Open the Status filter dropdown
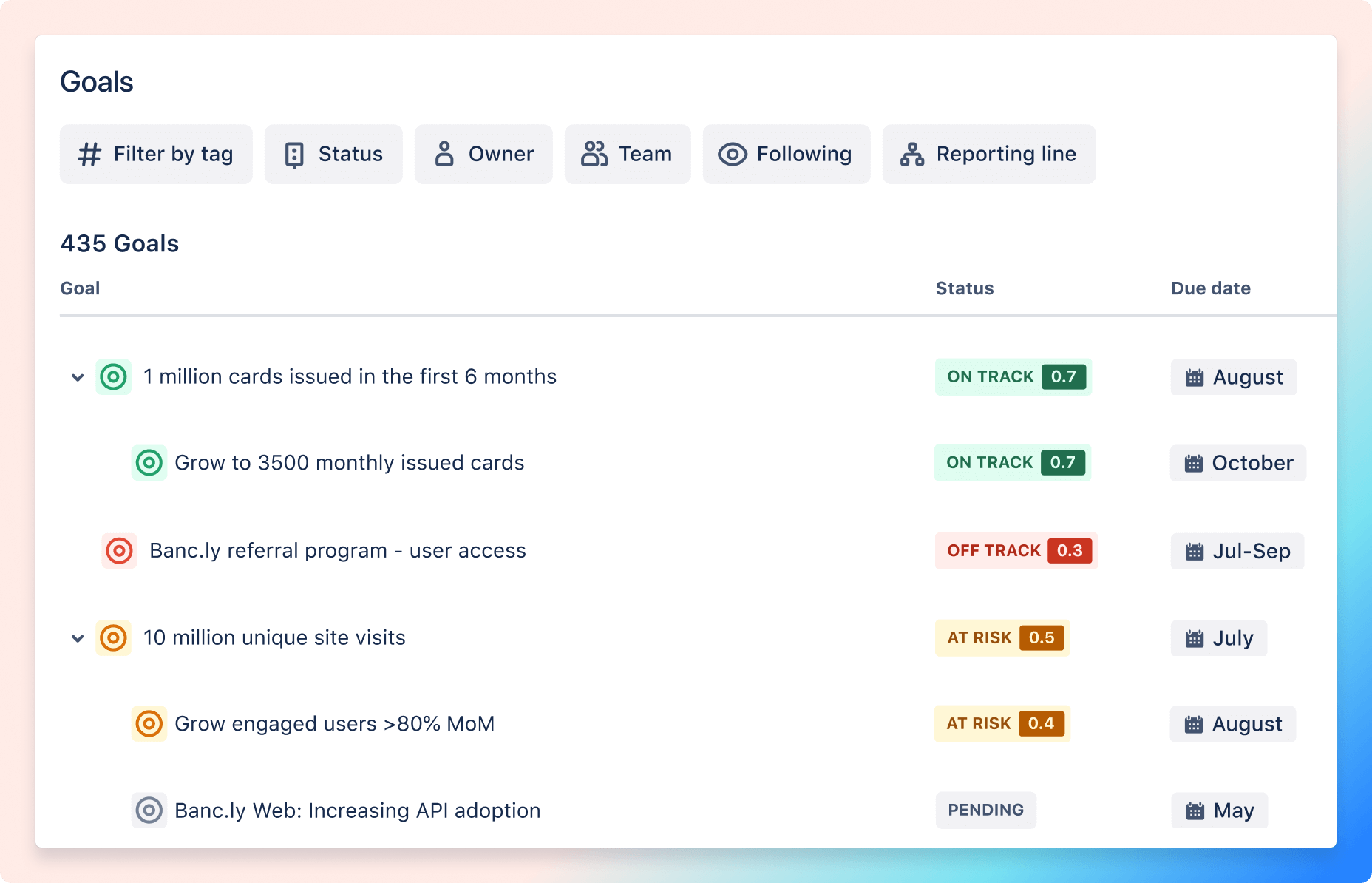Screen dimensions: 1372x883 (333, 154)
